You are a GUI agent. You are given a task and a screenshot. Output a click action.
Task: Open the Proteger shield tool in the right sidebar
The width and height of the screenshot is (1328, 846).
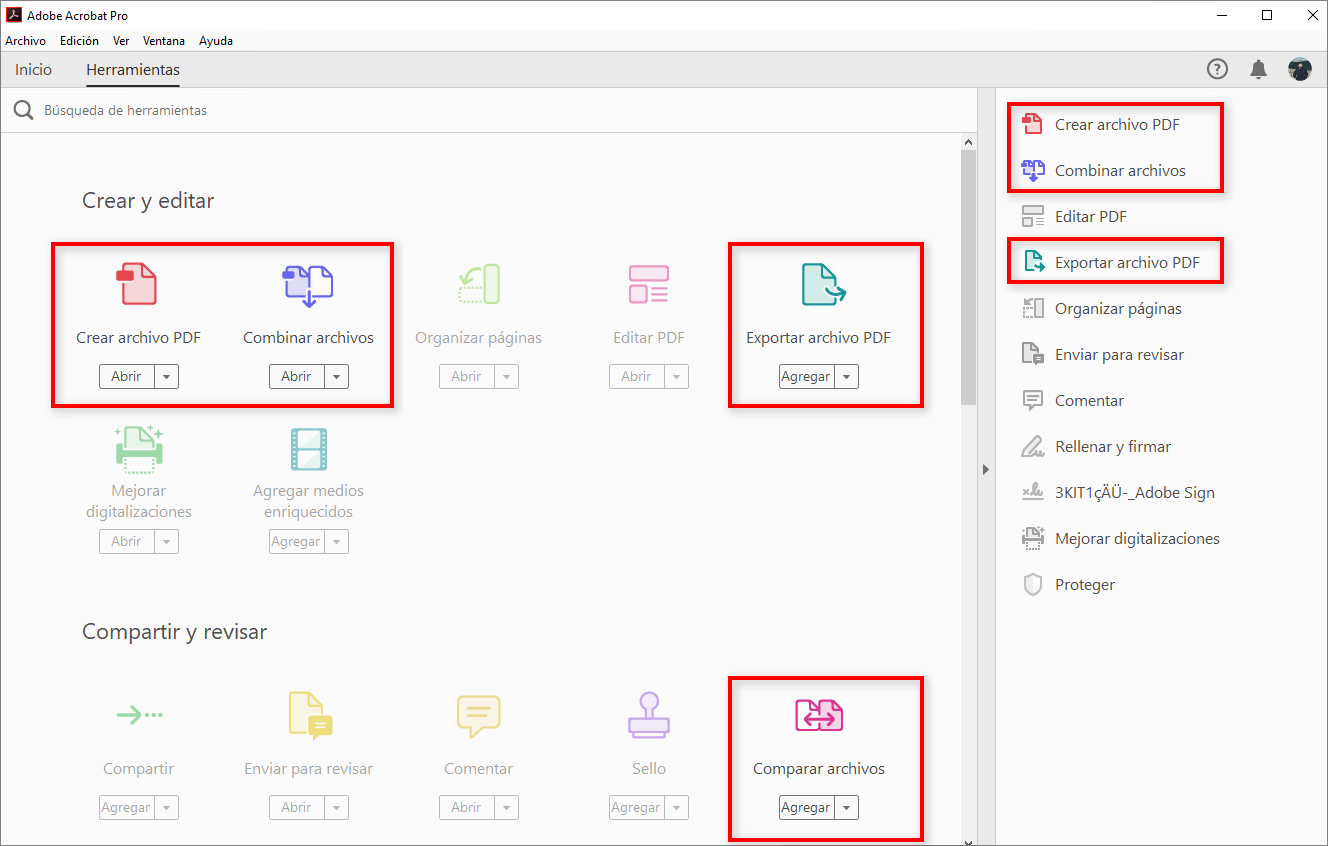[x=1067, y=585]
